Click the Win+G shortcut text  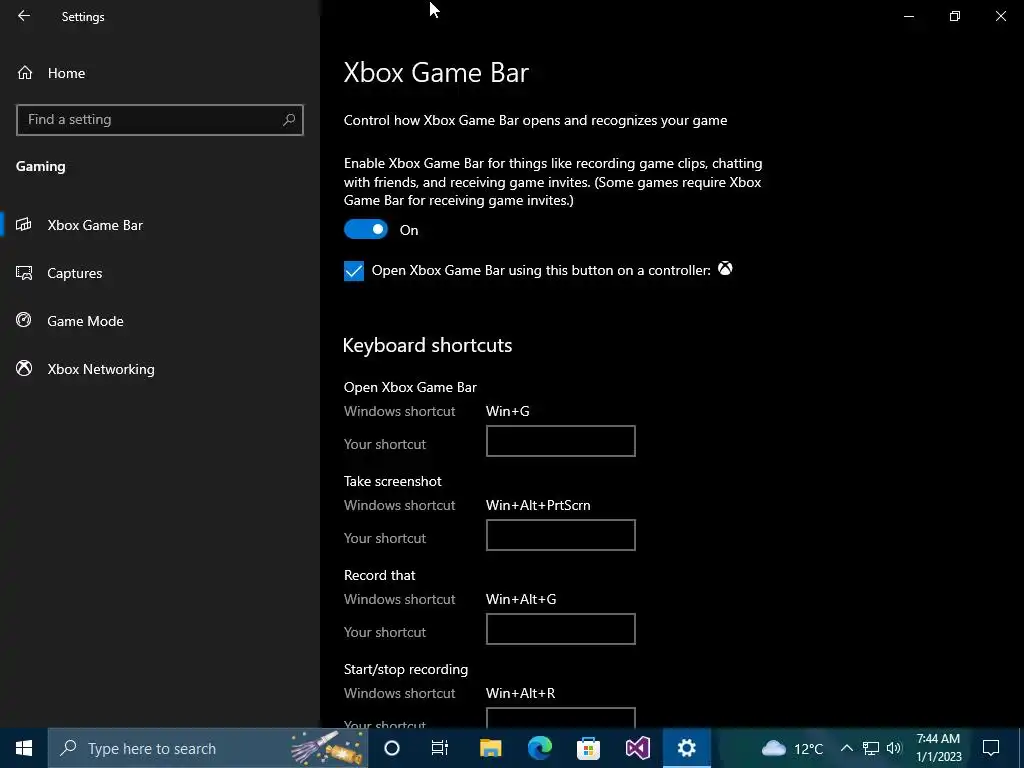507,411
